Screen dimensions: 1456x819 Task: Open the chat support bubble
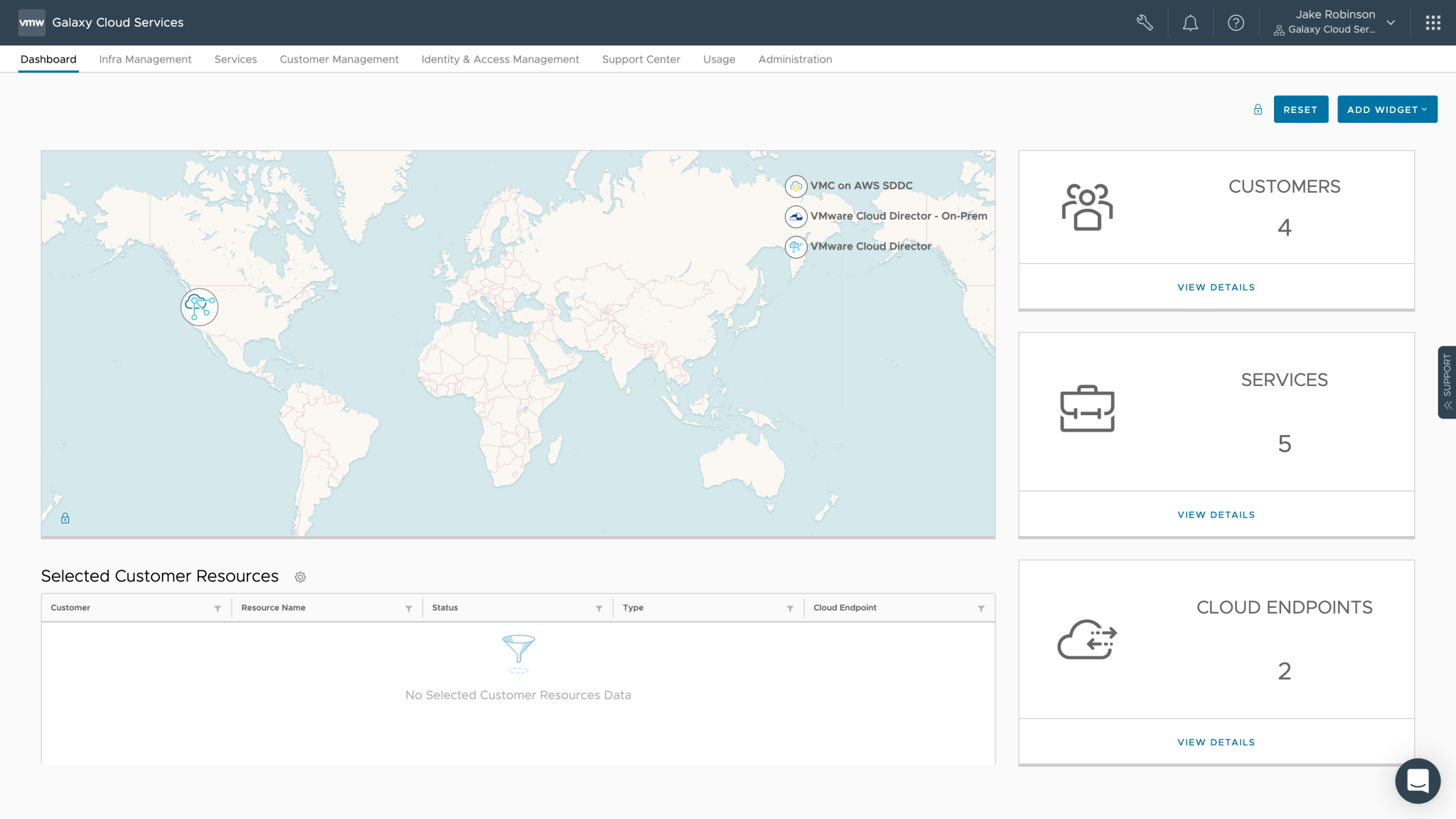coord(1418,781)
